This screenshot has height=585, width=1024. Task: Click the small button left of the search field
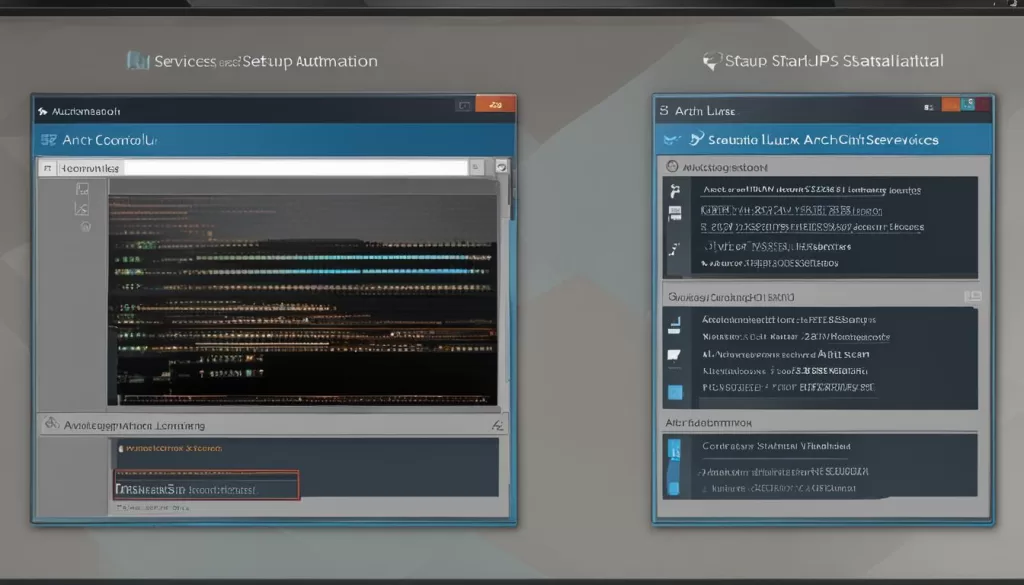tap(48, 168)
